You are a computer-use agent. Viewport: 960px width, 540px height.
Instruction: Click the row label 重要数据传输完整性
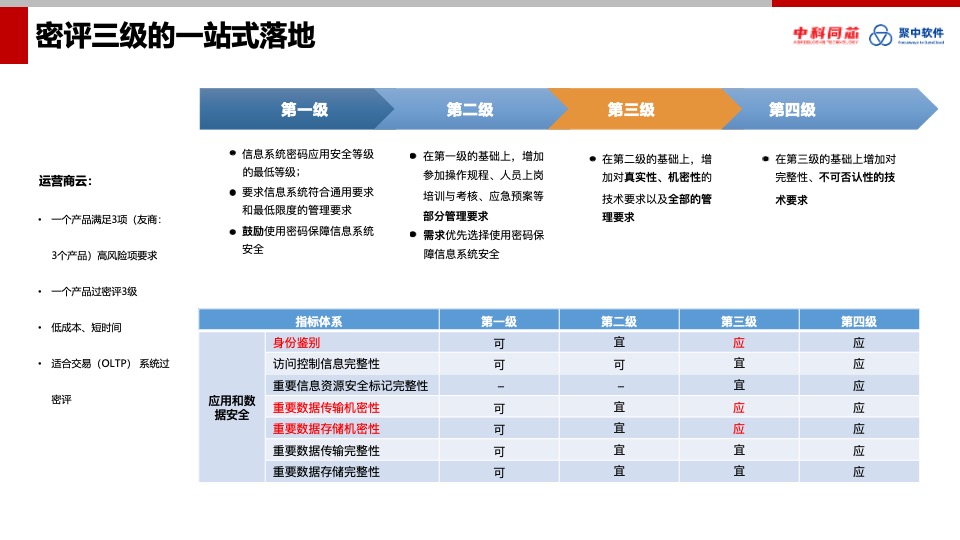[x=326, y=451]
